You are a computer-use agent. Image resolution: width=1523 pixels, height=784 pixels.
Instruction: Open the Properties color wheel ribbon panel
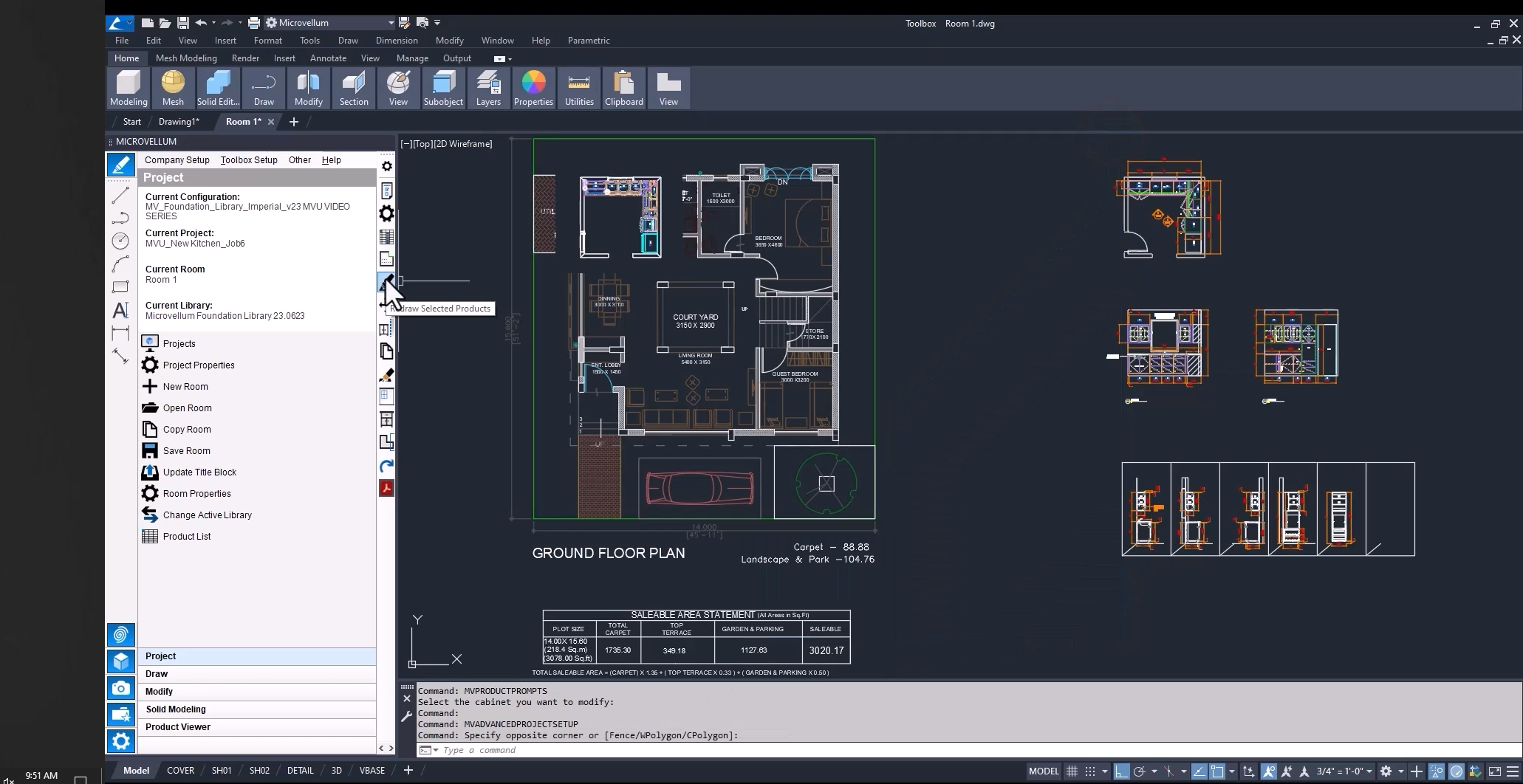click(533, 89)
